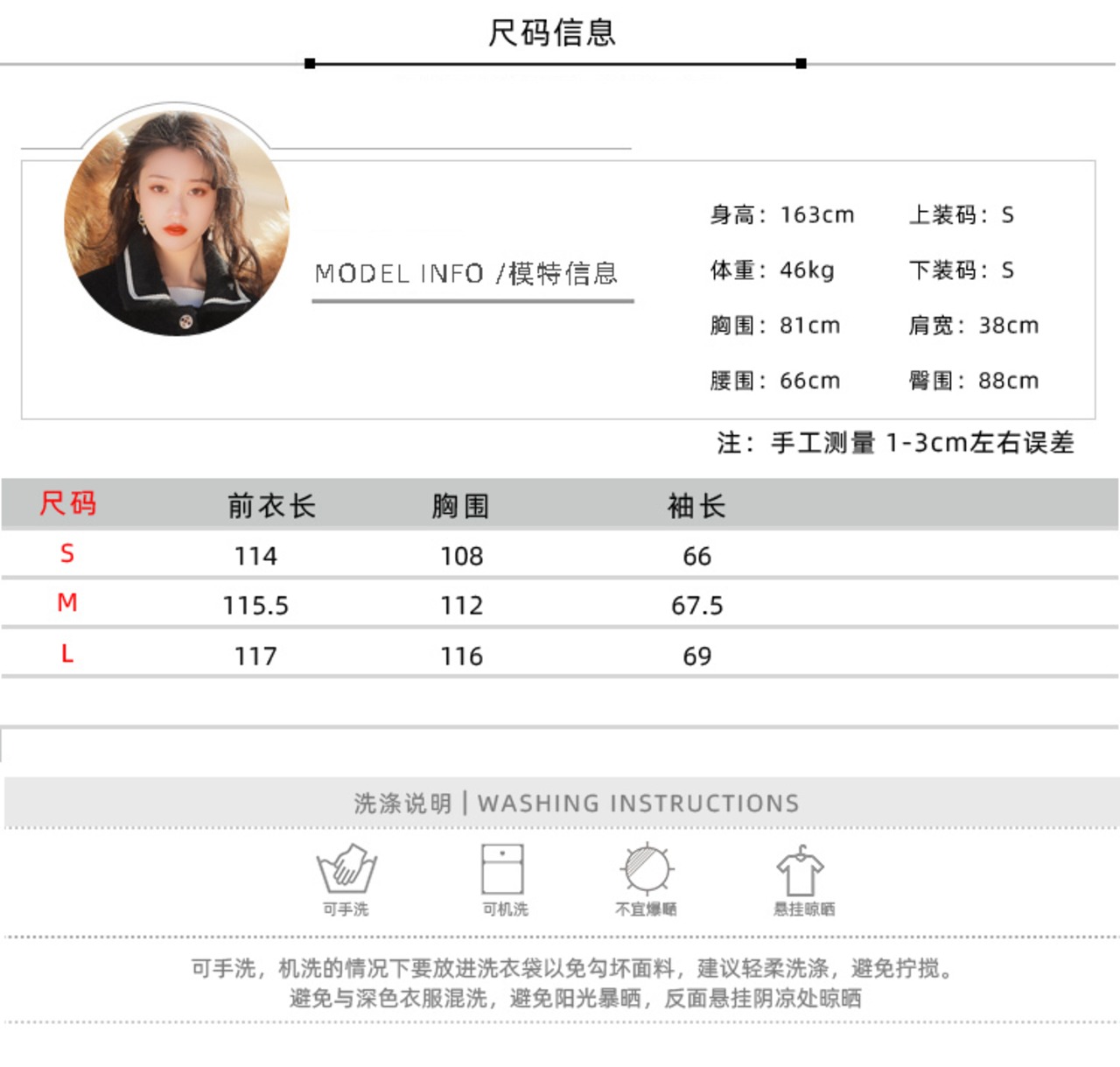The height and width of the screenshot is (1067, 1120).
Task: Click the 117 front length value
Action: 255,656
